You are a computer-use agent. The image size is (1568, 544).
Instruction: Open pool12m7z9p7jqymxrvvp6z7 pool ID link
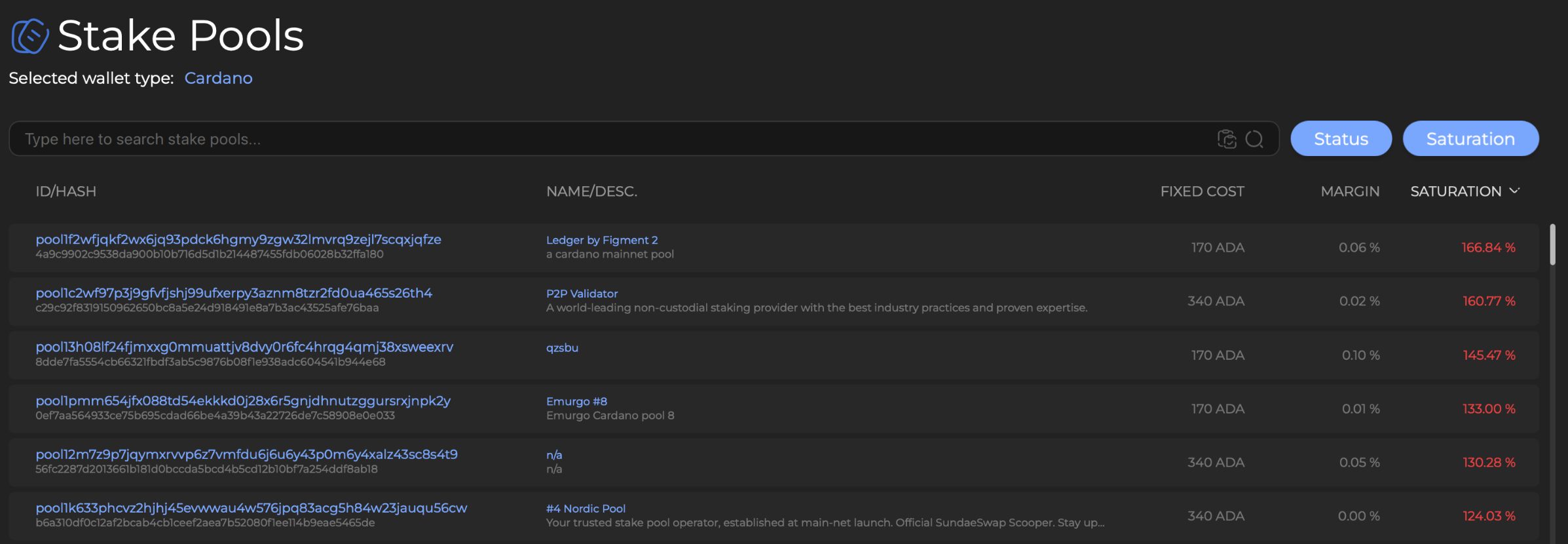tap(247, 454)
